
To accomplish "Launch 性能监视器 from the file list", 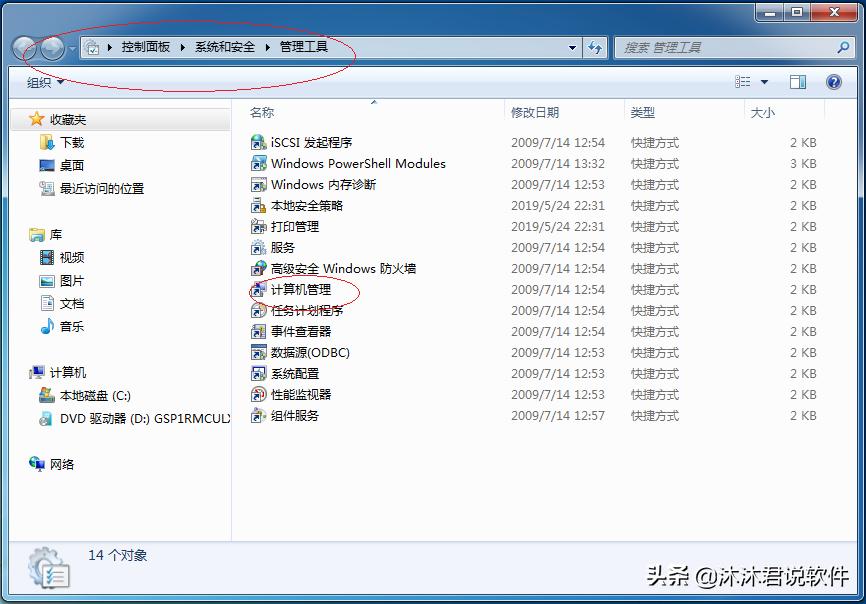I will 293,395.
